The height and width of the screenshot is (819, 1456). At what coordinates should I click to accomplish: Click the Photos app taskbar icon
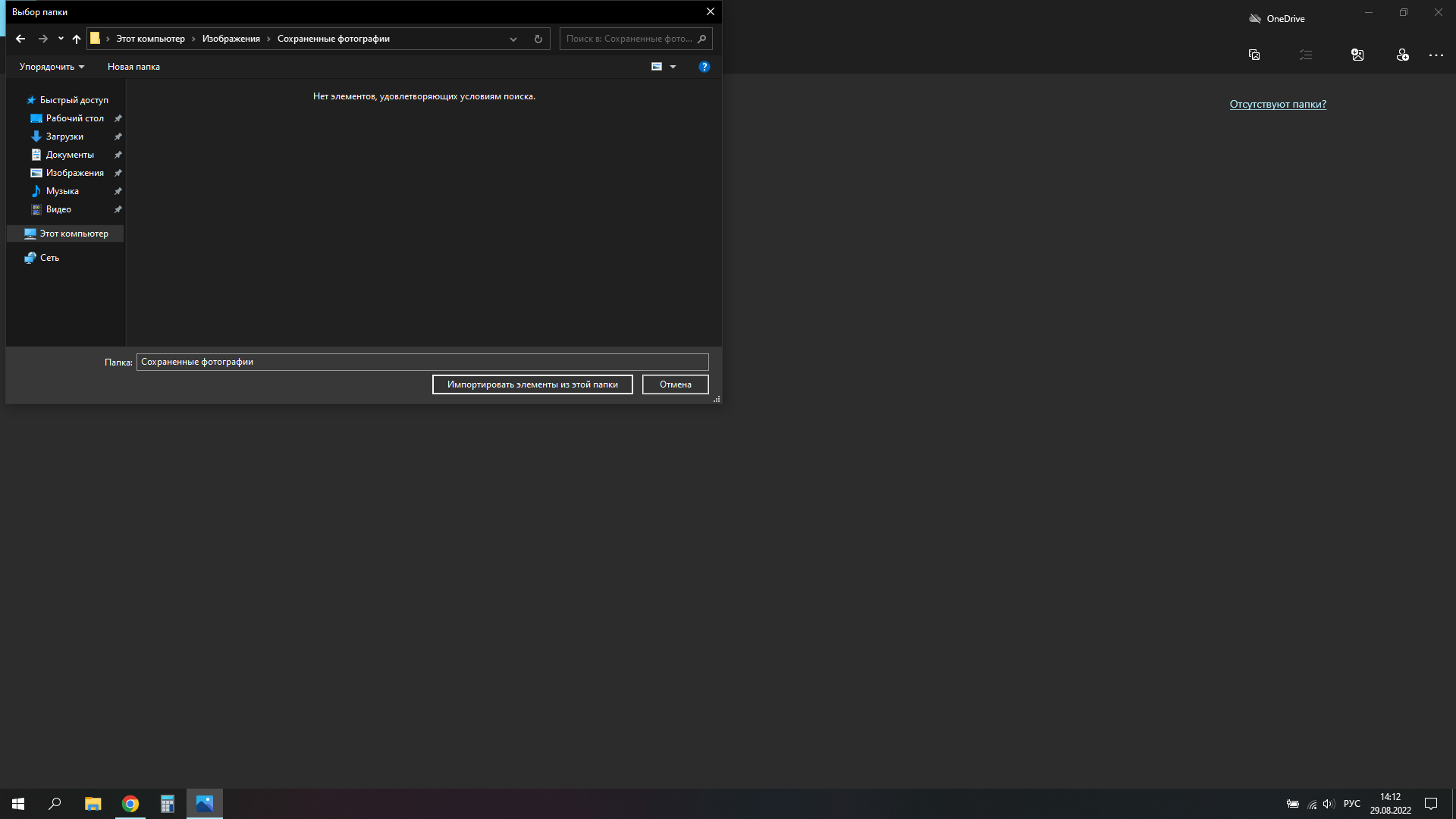205,804
